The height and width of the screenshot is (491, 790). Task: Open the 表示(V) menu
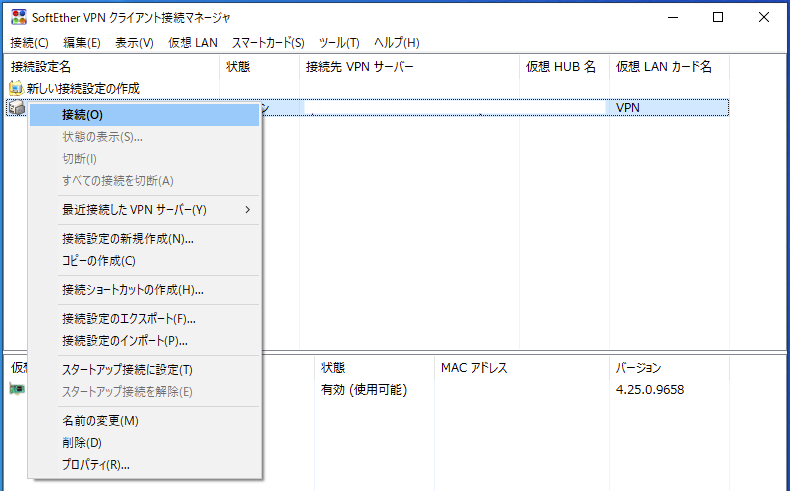[x=134, y=43]
